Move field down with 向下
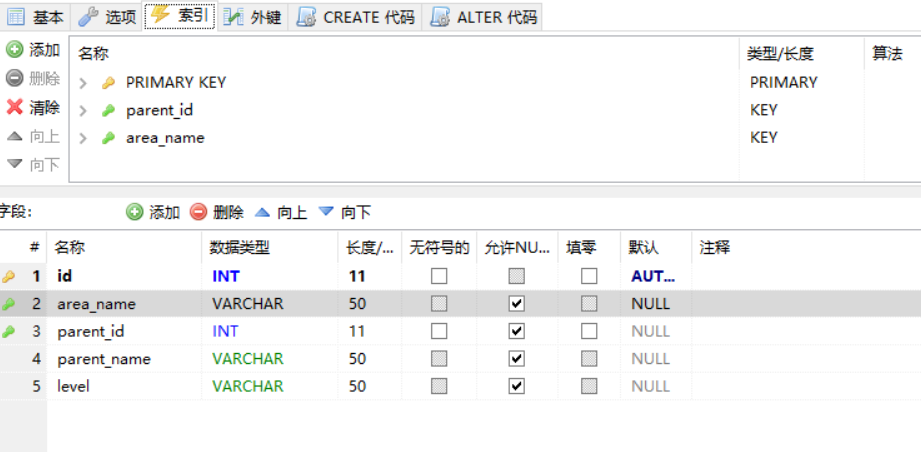The image size is (921, 452). tap(345, 212)
